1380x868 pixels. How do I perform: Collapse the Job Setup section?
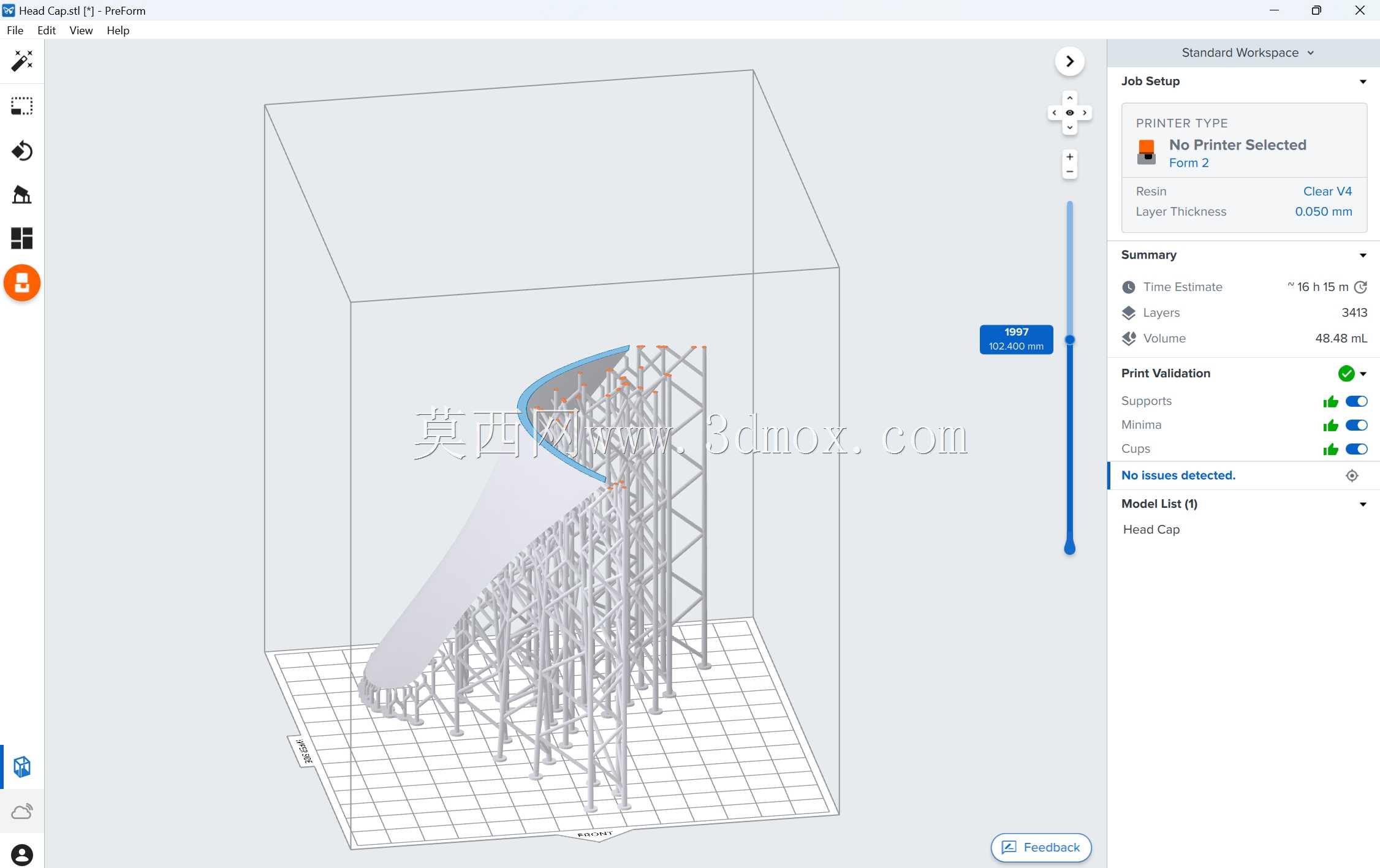pyautogui.click(x=1363, y=81)
